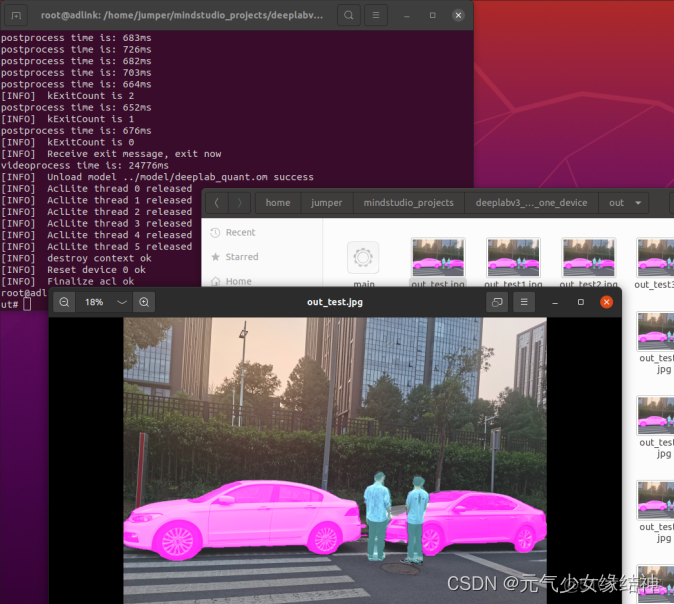Viewport: 674px width, 604px height.
Task: Navigate to the home path segment
Action: [278, 203]
